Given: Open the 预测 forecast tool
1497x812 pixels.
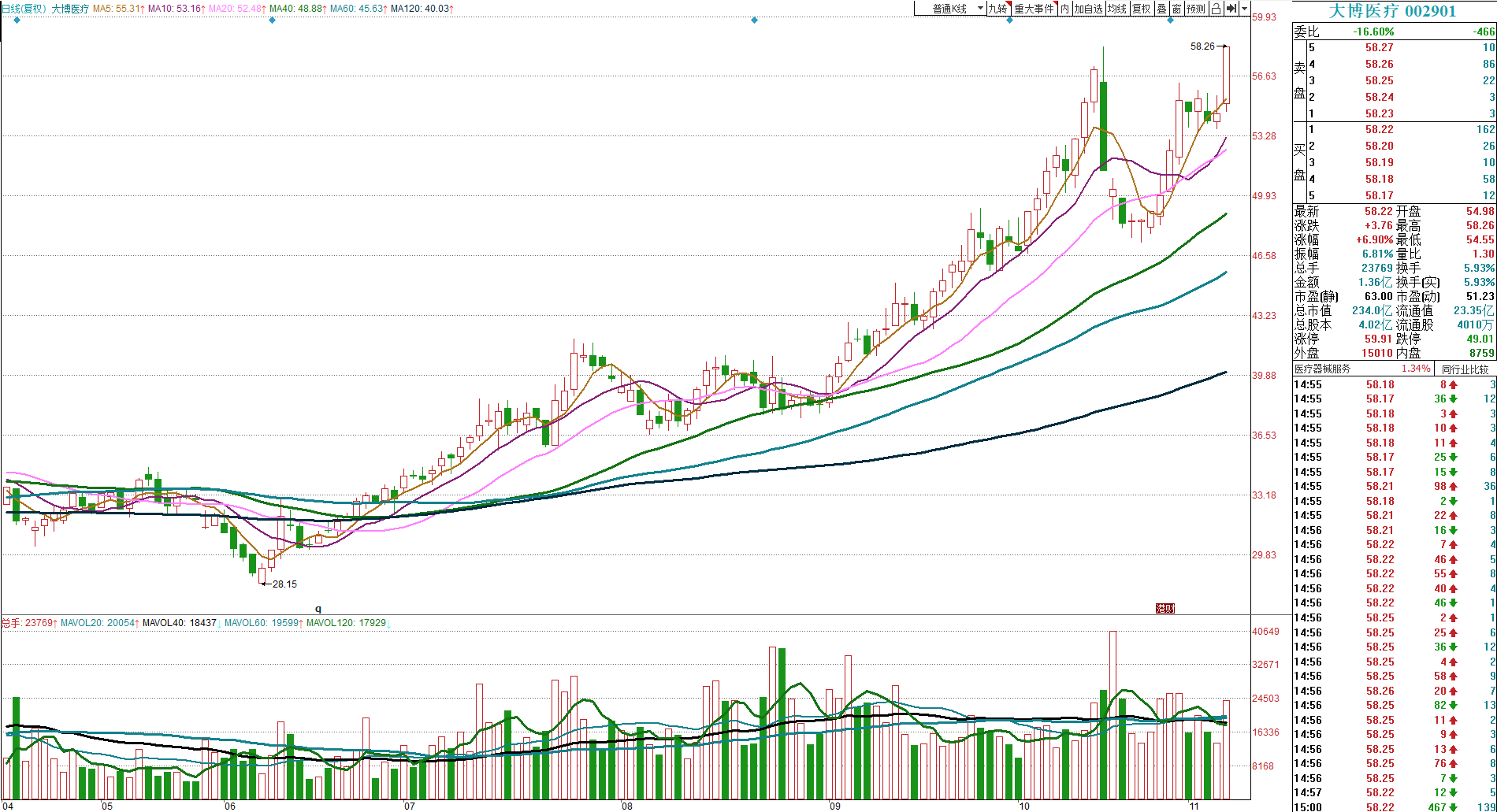Looking at the screenshot, I should click(1196, 9).
